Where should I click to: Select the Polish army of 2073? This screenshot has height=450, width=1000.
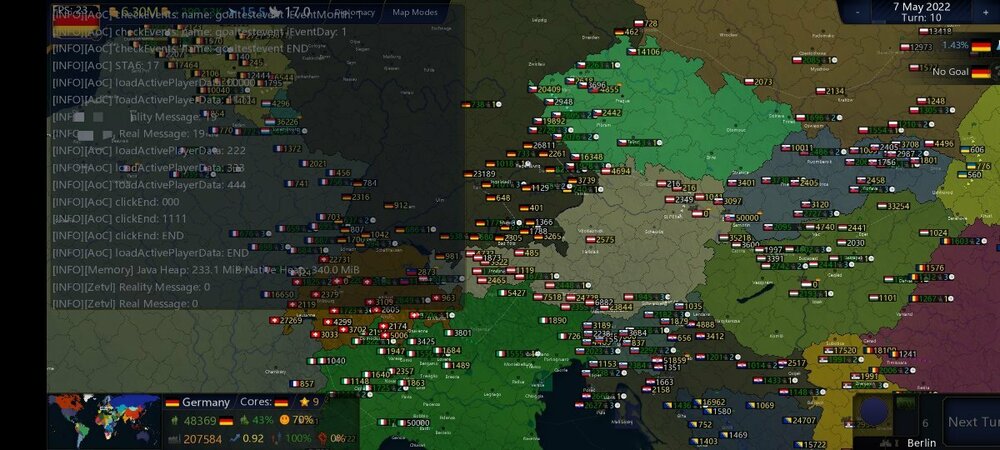tap(758, 82)
